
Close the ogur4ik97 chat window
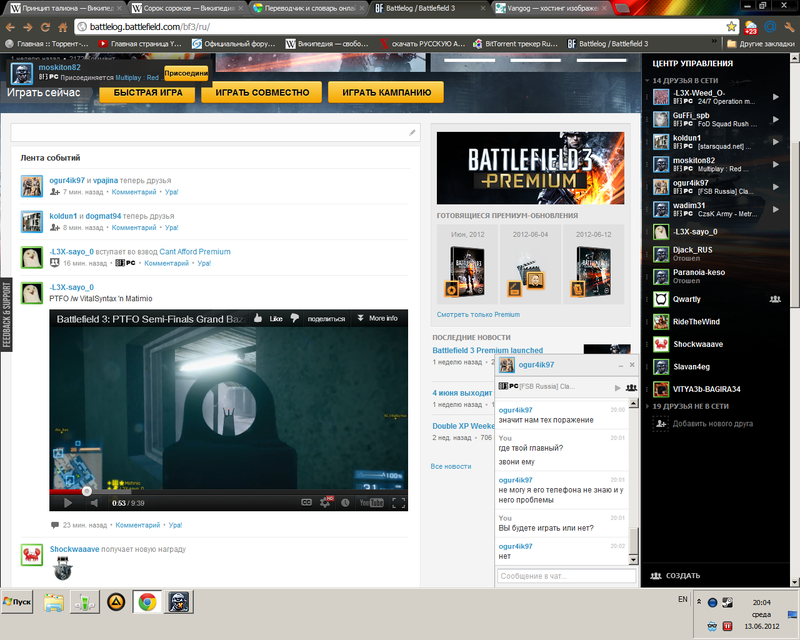[x=632, y=365]
